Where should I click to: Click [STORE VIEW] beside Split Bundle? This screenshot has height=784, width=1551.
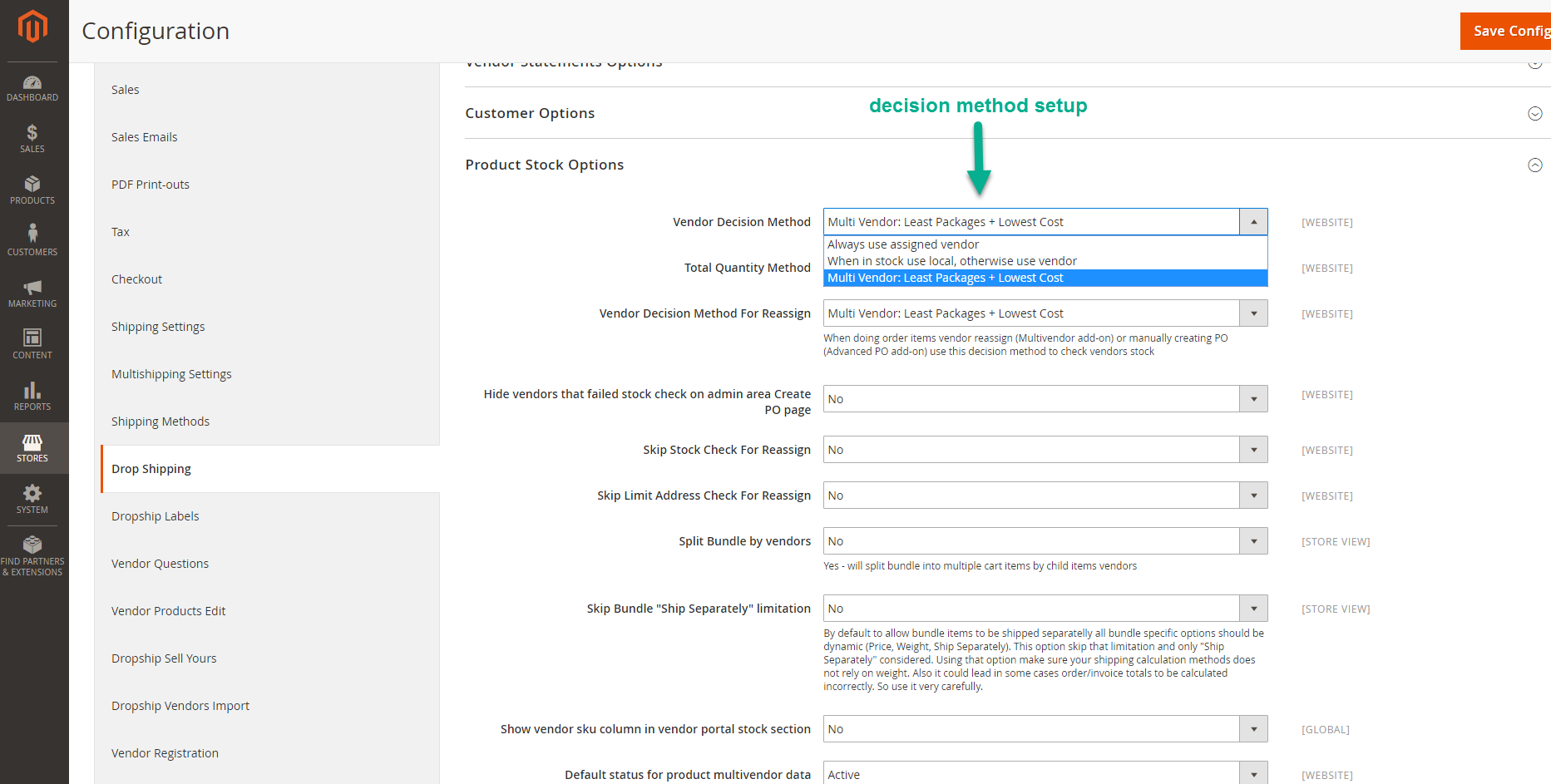(1336, 542)
